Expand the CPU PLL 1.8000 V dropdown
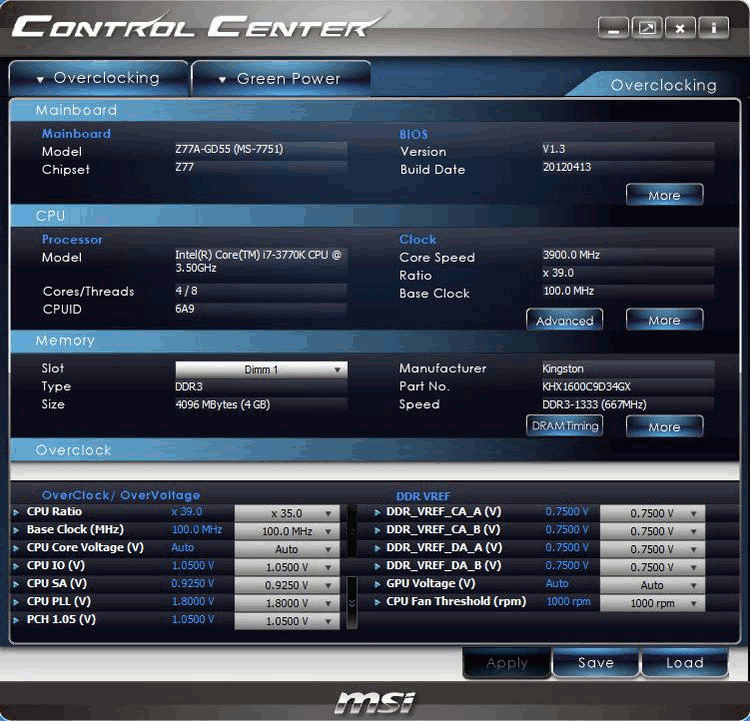 click(286, 603)
